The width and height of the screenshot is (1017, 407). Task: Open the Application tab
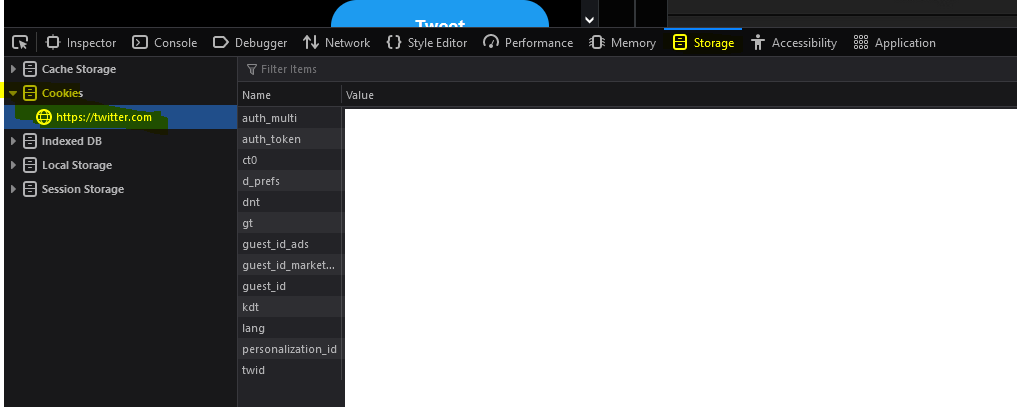(x=894, y=43)
